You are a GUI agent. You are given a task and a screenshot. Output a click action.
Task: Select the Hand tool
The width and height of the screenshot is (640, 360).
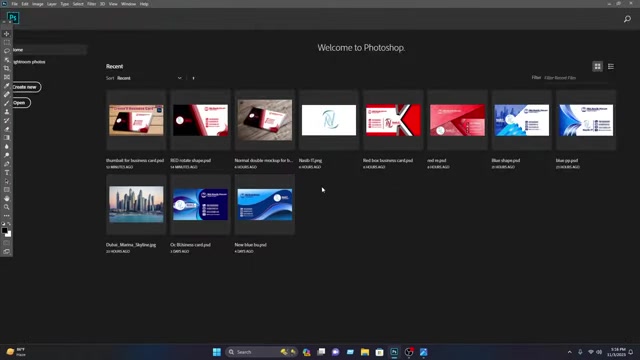[x=7, y=198]
